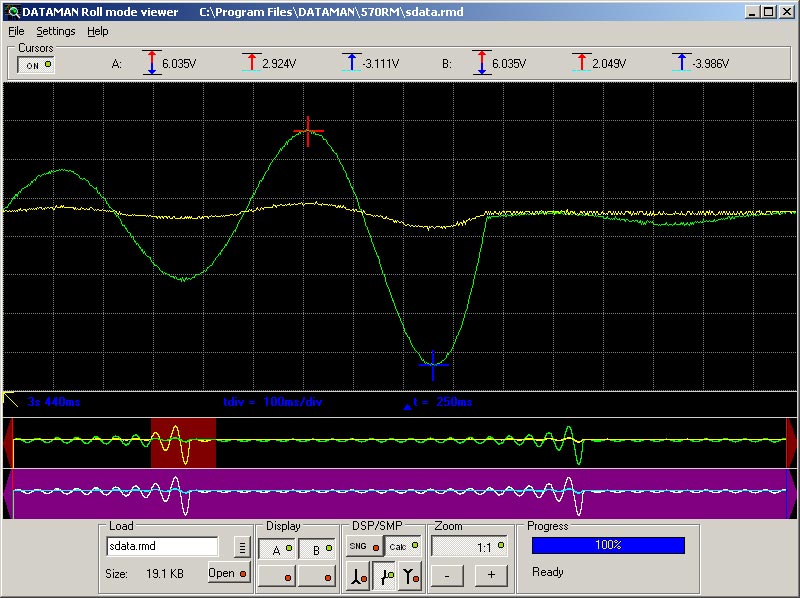Screen dimensions: 800x598
Task: Toggle the Cursors ON switch
Action: (x=36, y=64)
